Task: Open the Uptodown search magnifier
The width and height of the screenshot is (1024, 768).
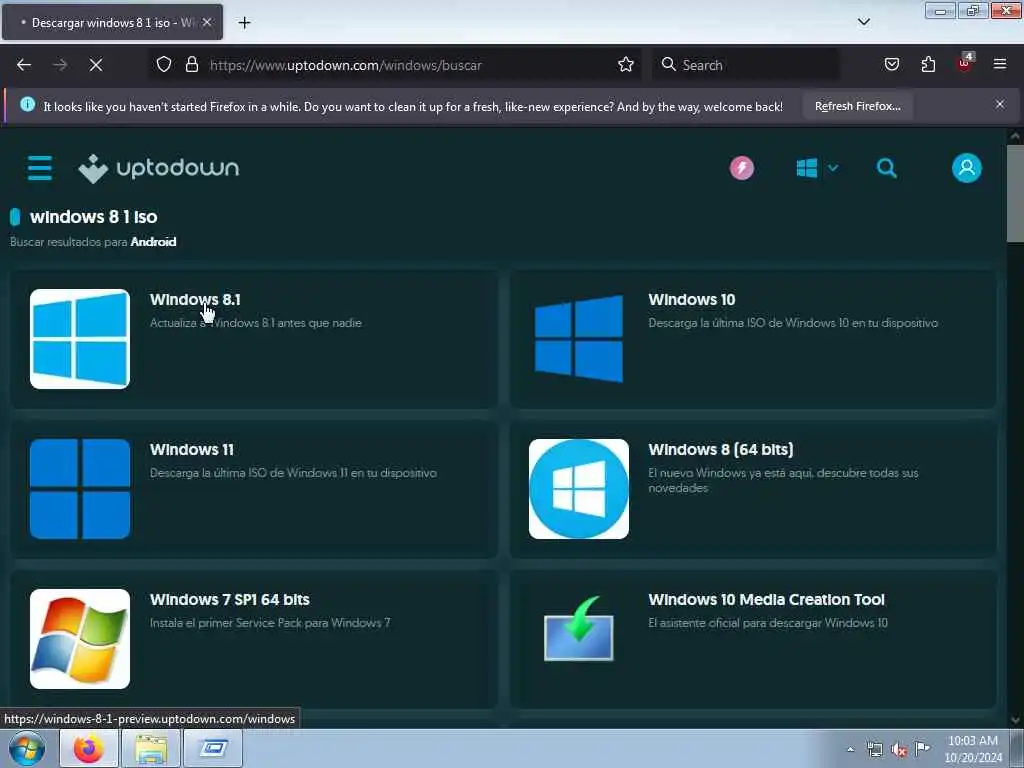Action: point(886,168)
